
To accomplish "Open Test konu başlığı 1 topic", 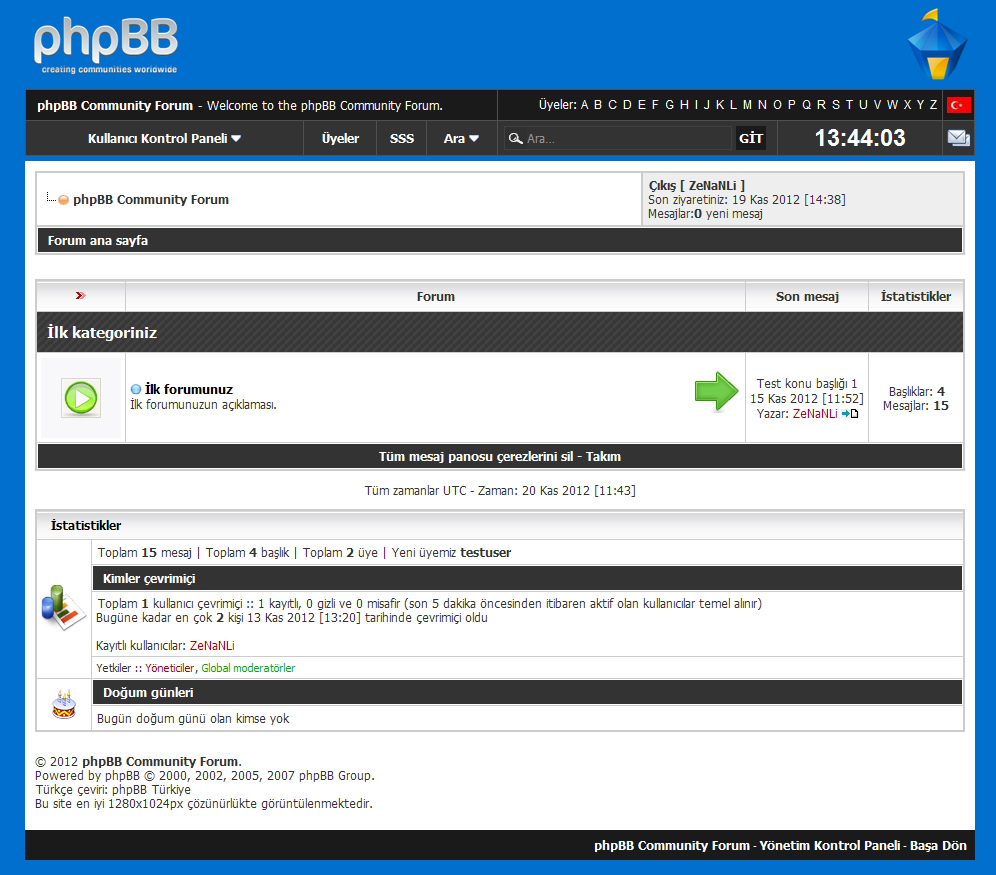I will (x=807, y=384).
